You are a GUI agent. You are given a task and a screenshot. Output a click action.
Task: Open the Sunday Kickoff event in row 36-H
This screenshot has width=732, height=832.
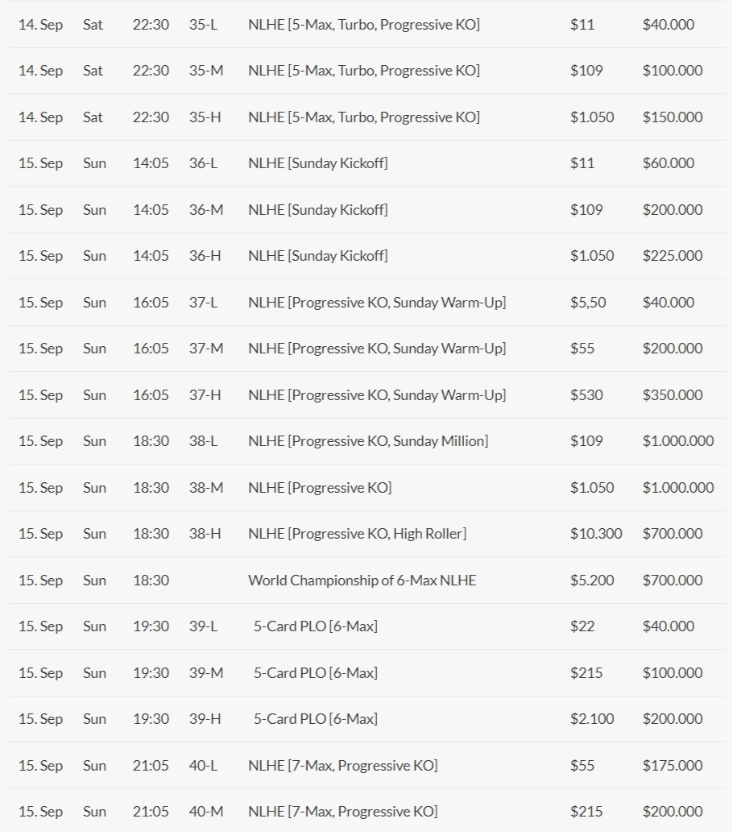pos(318,256)
